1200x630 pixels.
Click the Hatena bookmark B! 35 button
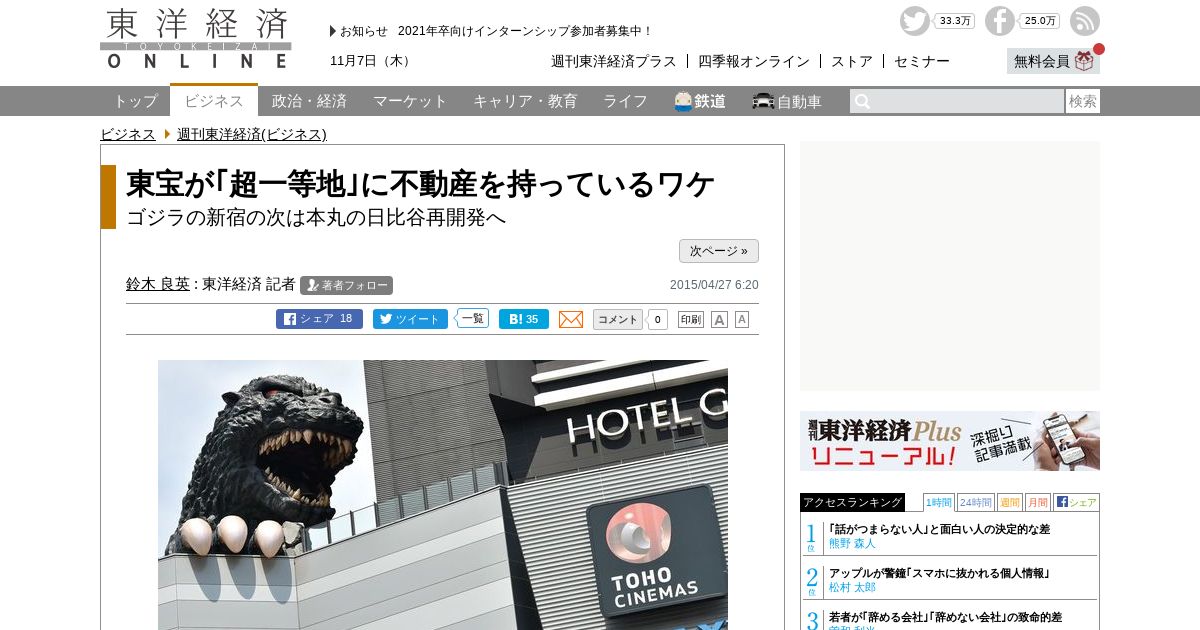(x=523, y=319)
